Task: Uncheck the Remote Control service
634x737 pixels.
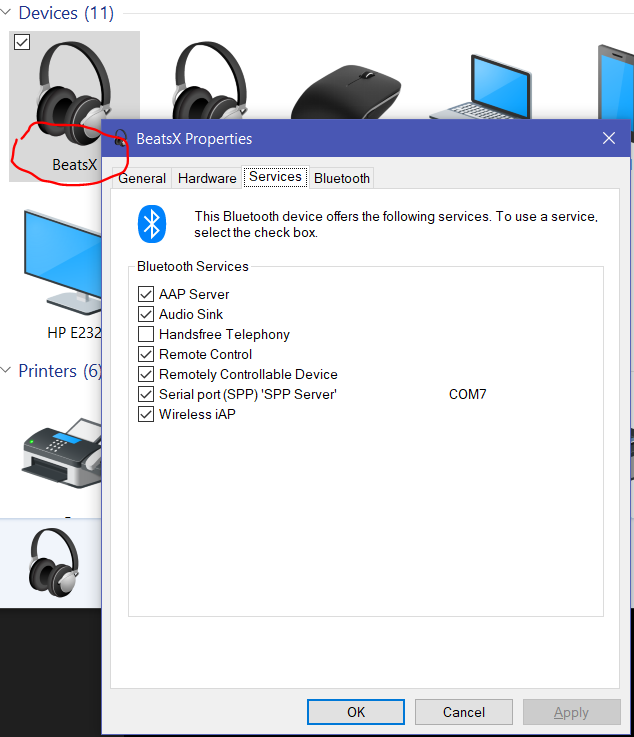Action: point(146,354)
